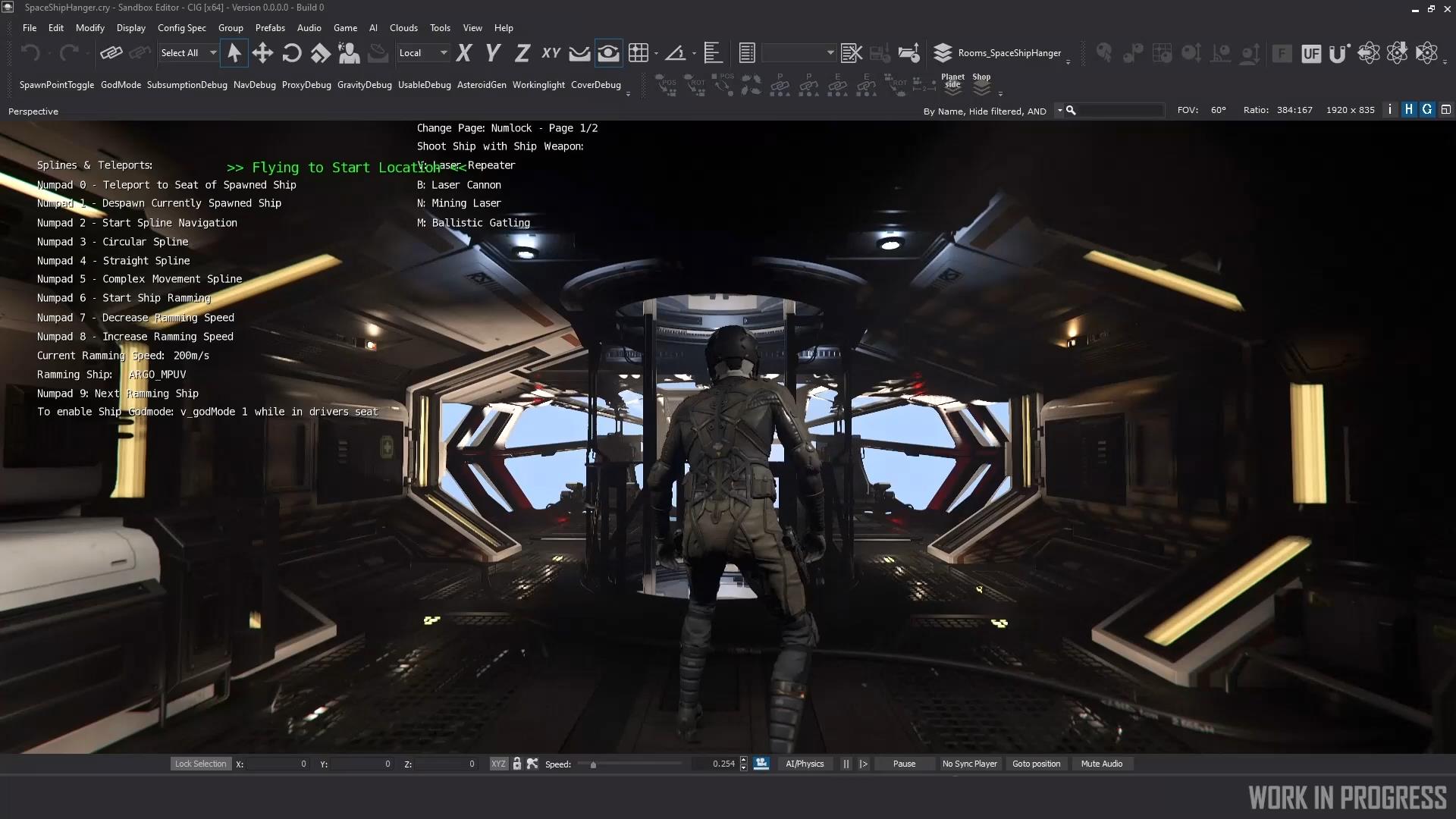The height and width of the screenshot is (819, 1456).
Task: Click the Planet side layers icon
Action: pos(952,83)
